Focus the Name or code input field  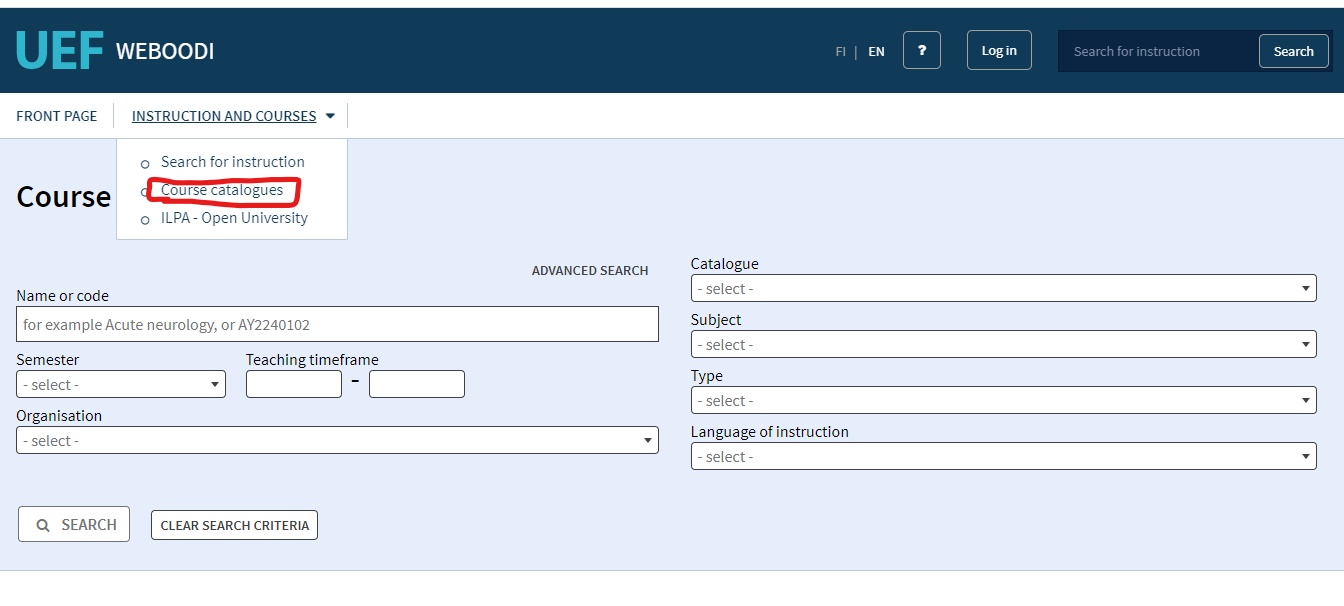coord(337,324)
